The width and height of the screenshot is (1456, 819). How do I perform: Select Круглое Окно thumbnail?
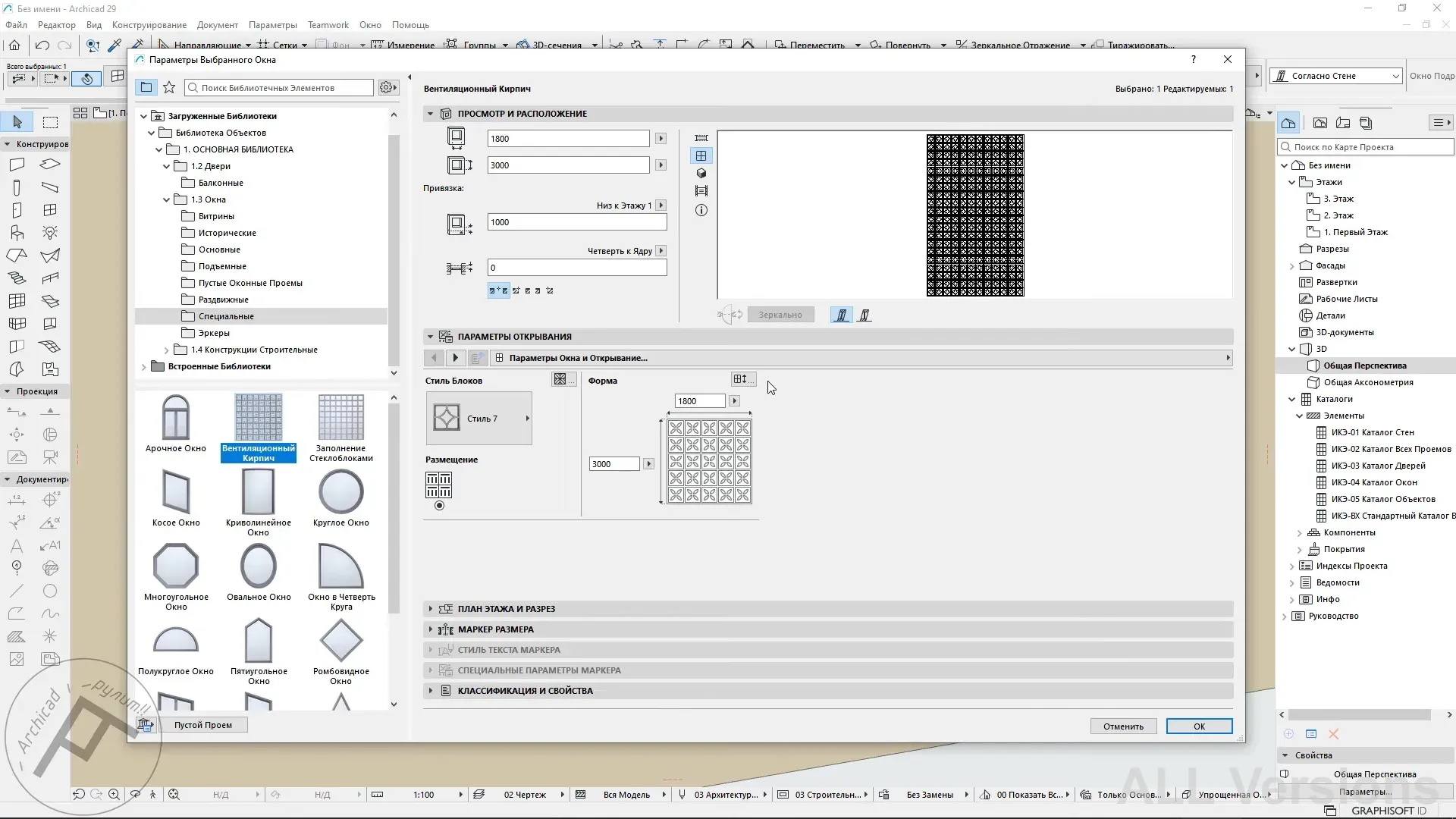(x=341, y=497)
